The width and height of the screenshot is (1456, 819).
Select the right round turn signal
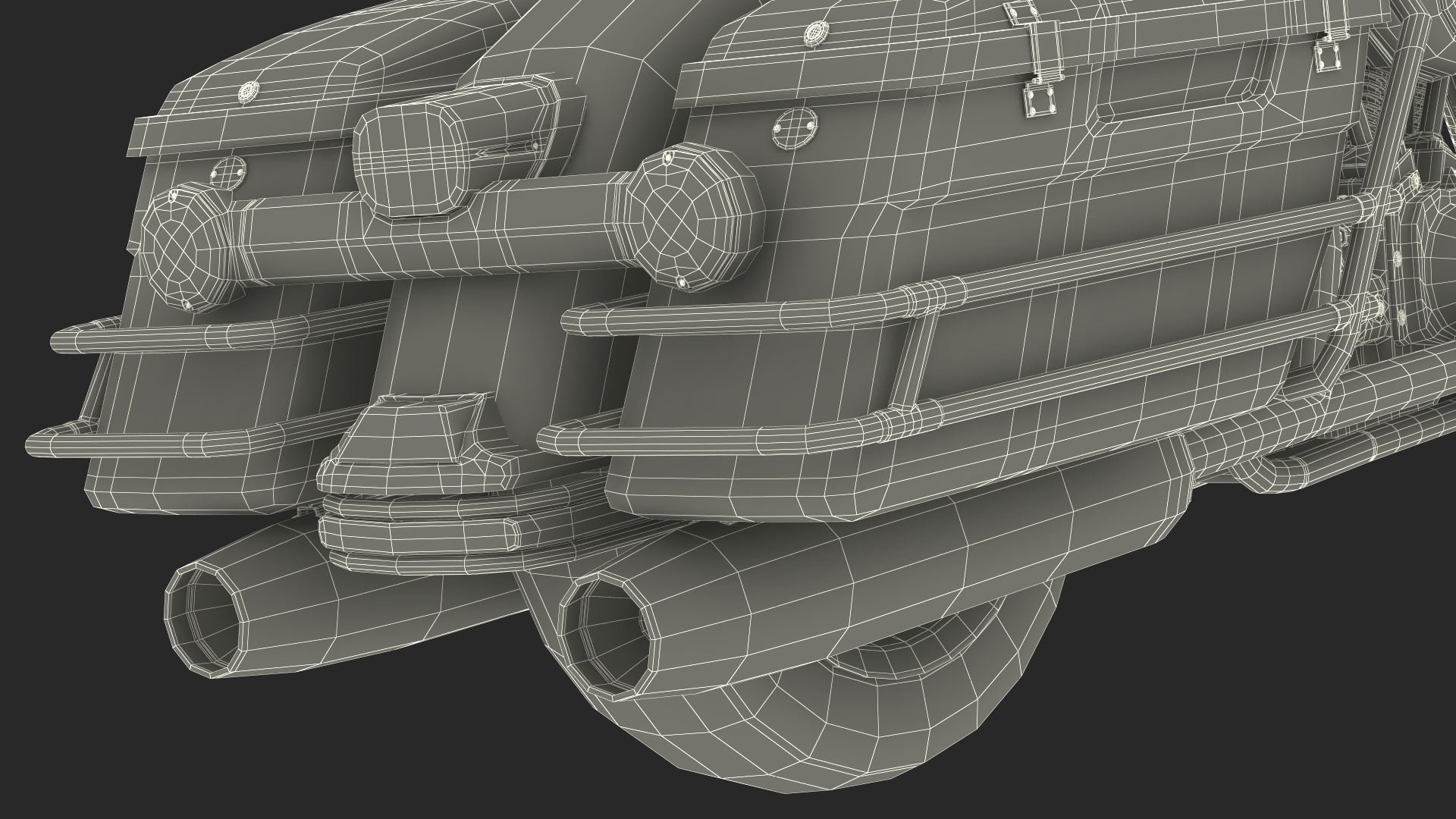pyautogui.click(x=692, y=218)
